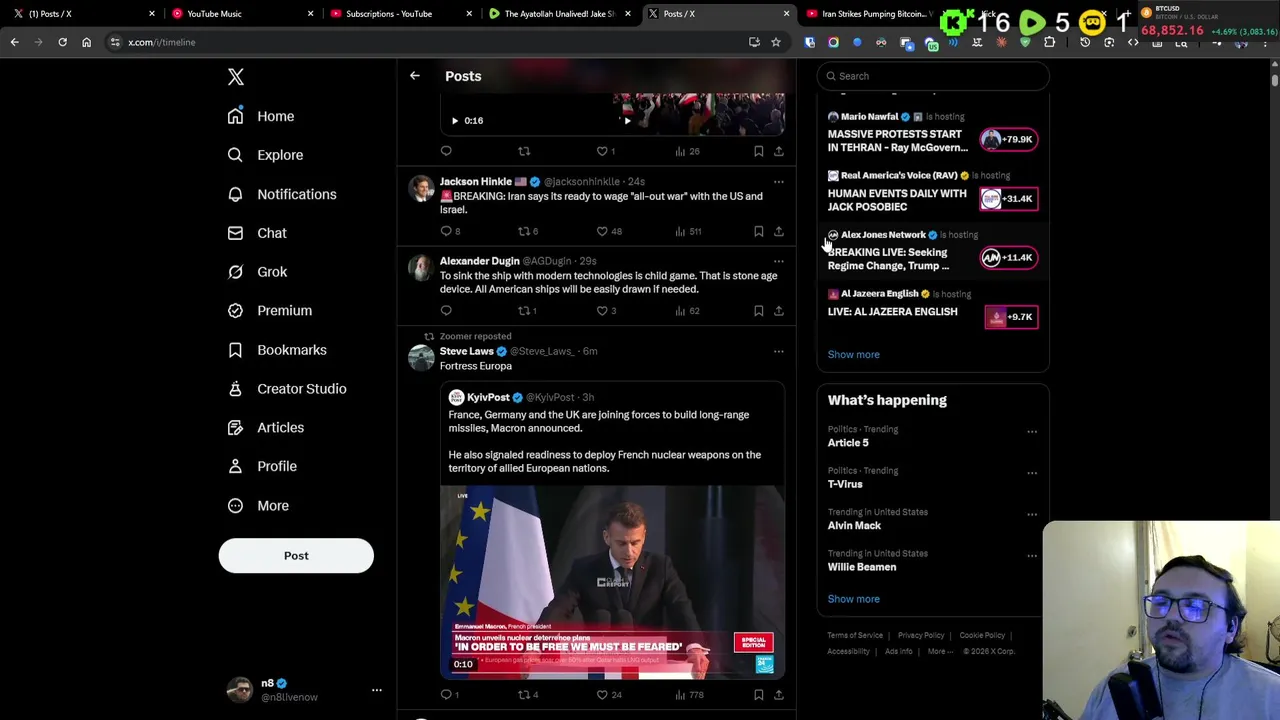Click the back arrow next to Posts
Viewport: 1280px width, 720px height.
[414, 76]
